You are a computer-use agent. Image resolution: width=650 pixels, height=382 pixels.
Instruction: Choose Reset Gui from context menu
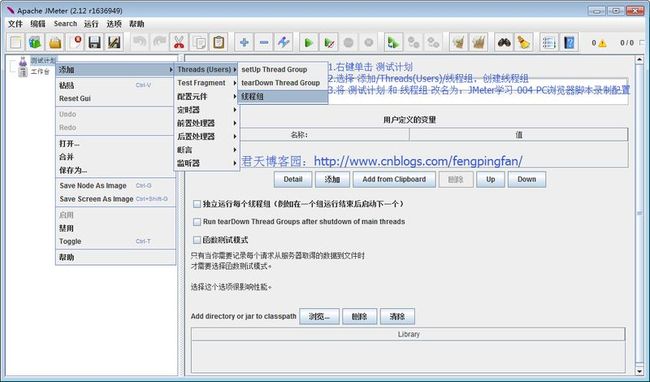pyautogui.click(x=115, y=99)
